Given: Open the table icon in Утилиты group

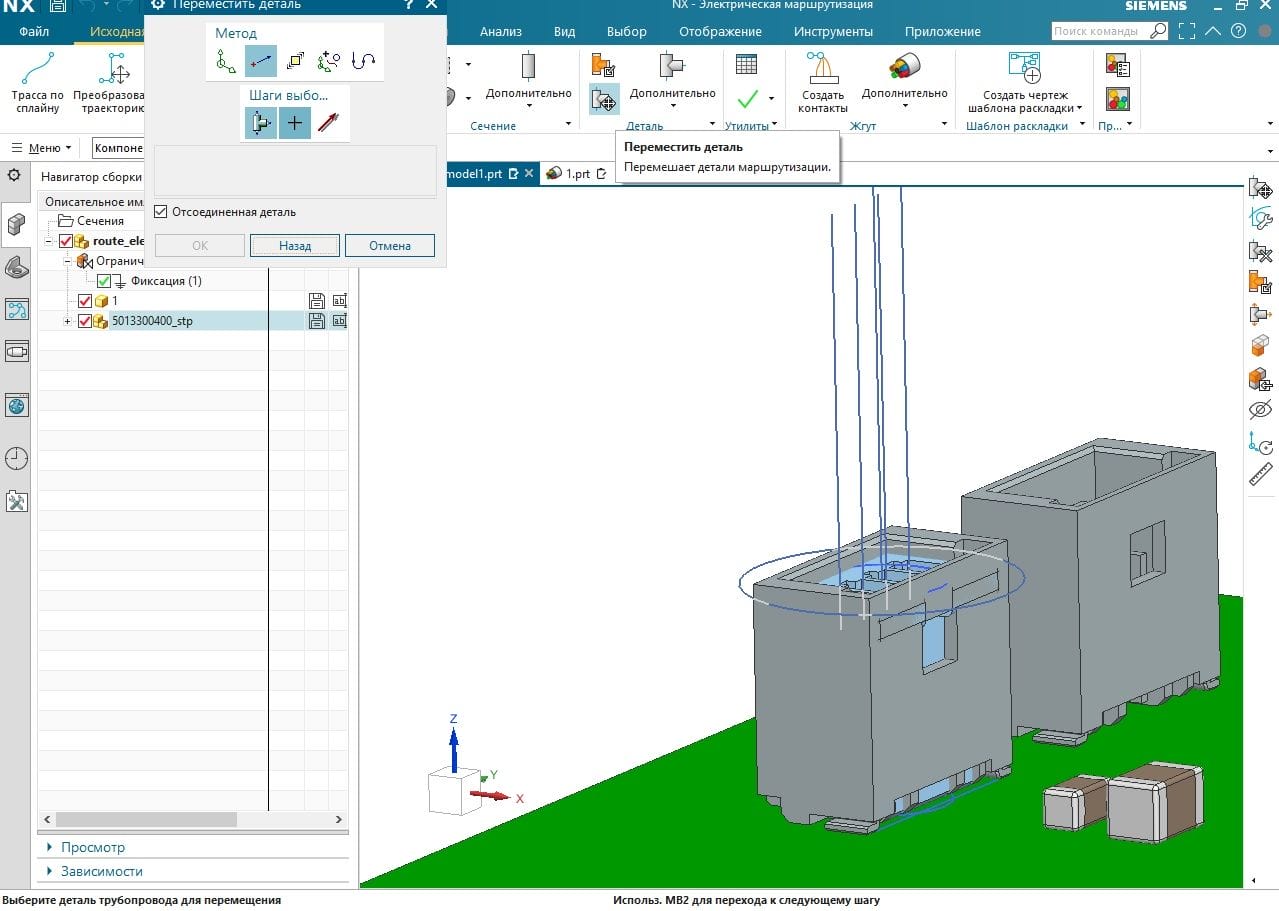Looking at the screenshot, I should 746,64.
